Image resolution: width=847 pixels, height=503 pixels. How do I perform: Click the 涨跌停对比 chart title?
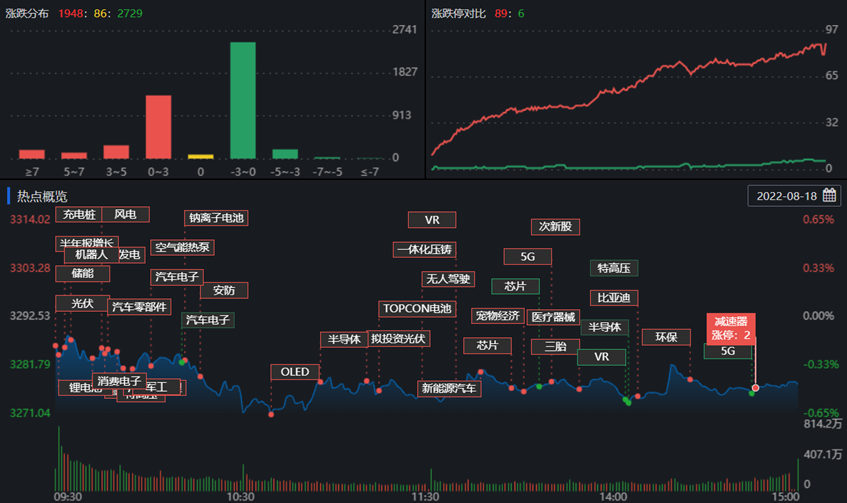coord(455,14)
